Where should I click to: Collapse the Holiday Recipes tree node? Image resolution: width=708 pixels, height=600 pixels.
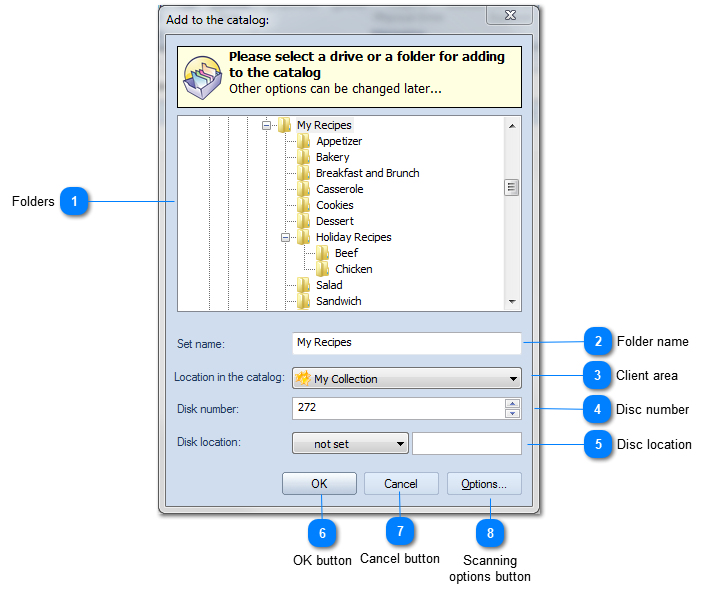tap(286, 238)
